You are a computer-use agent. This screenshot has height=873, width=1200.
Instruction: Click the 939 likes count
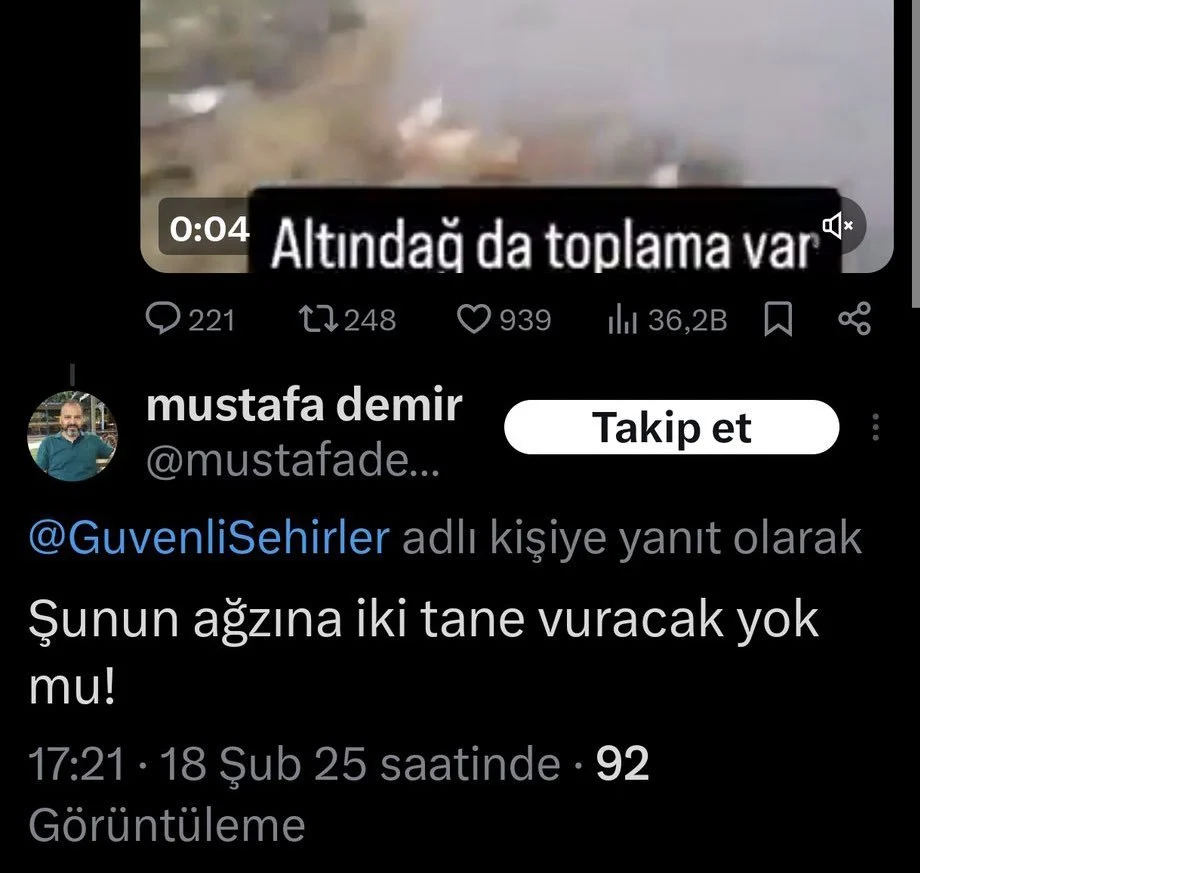[x=525, y=320]
